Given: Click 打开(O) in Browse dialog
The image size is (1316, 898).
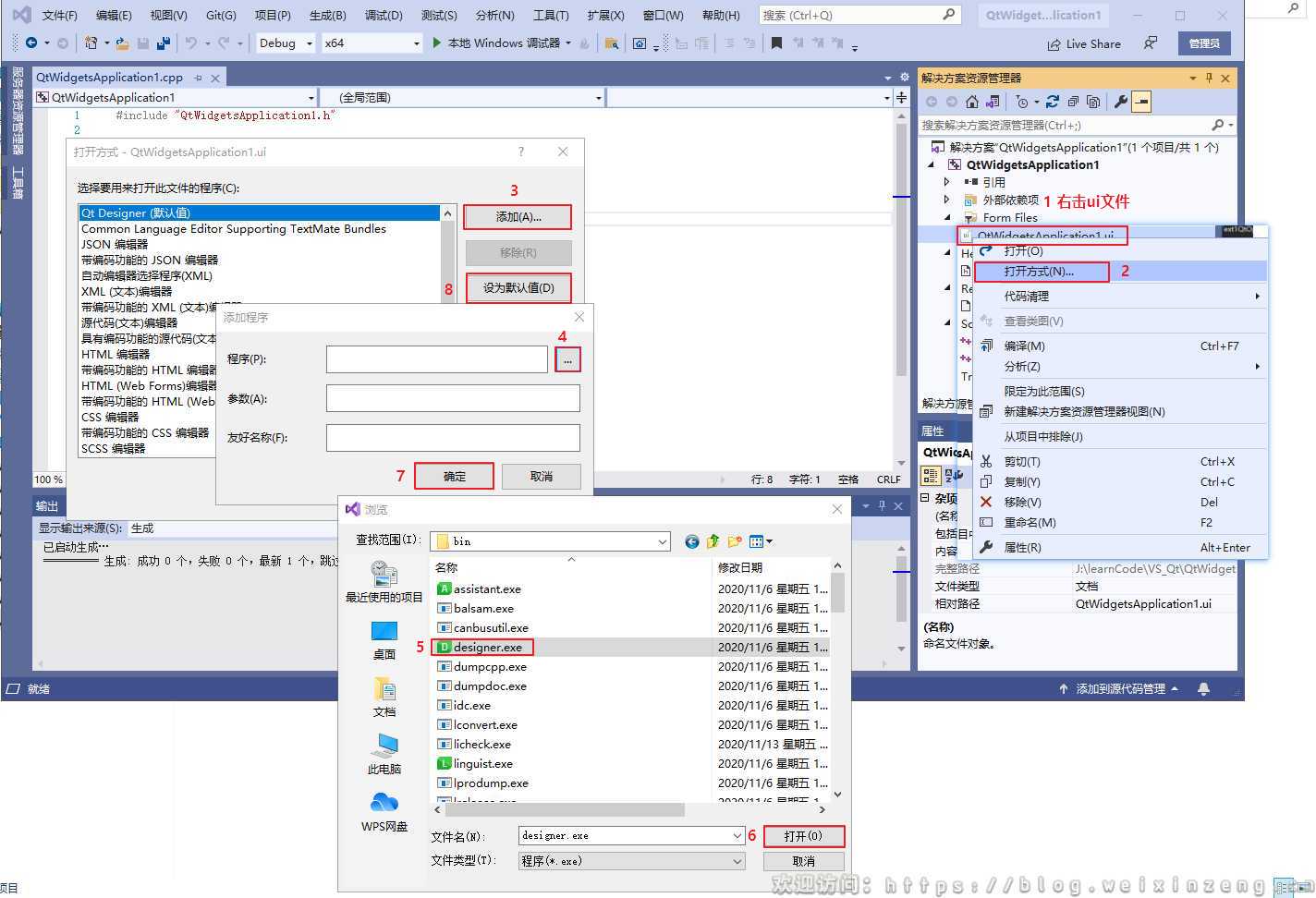Looking at the screenshot, I should 803,836.
